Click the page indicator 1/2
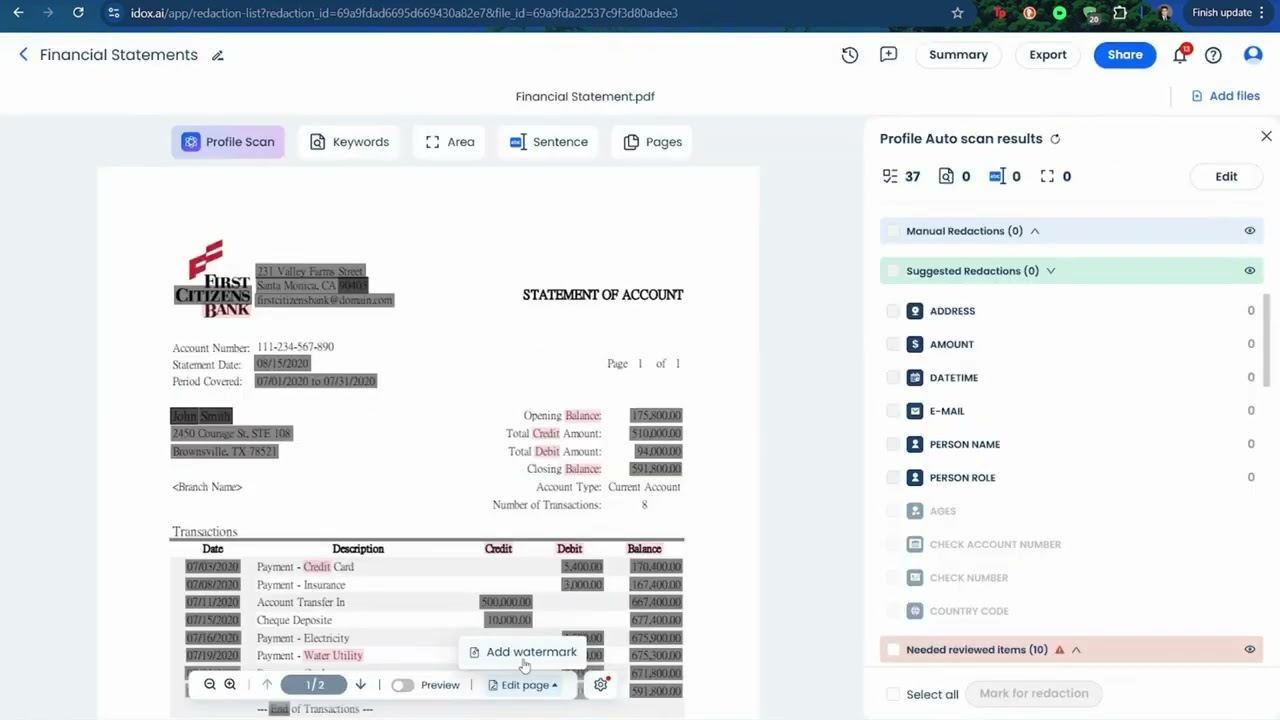Image resolution: width=1280 pixels, height=720 pixels. coord(315,685)
